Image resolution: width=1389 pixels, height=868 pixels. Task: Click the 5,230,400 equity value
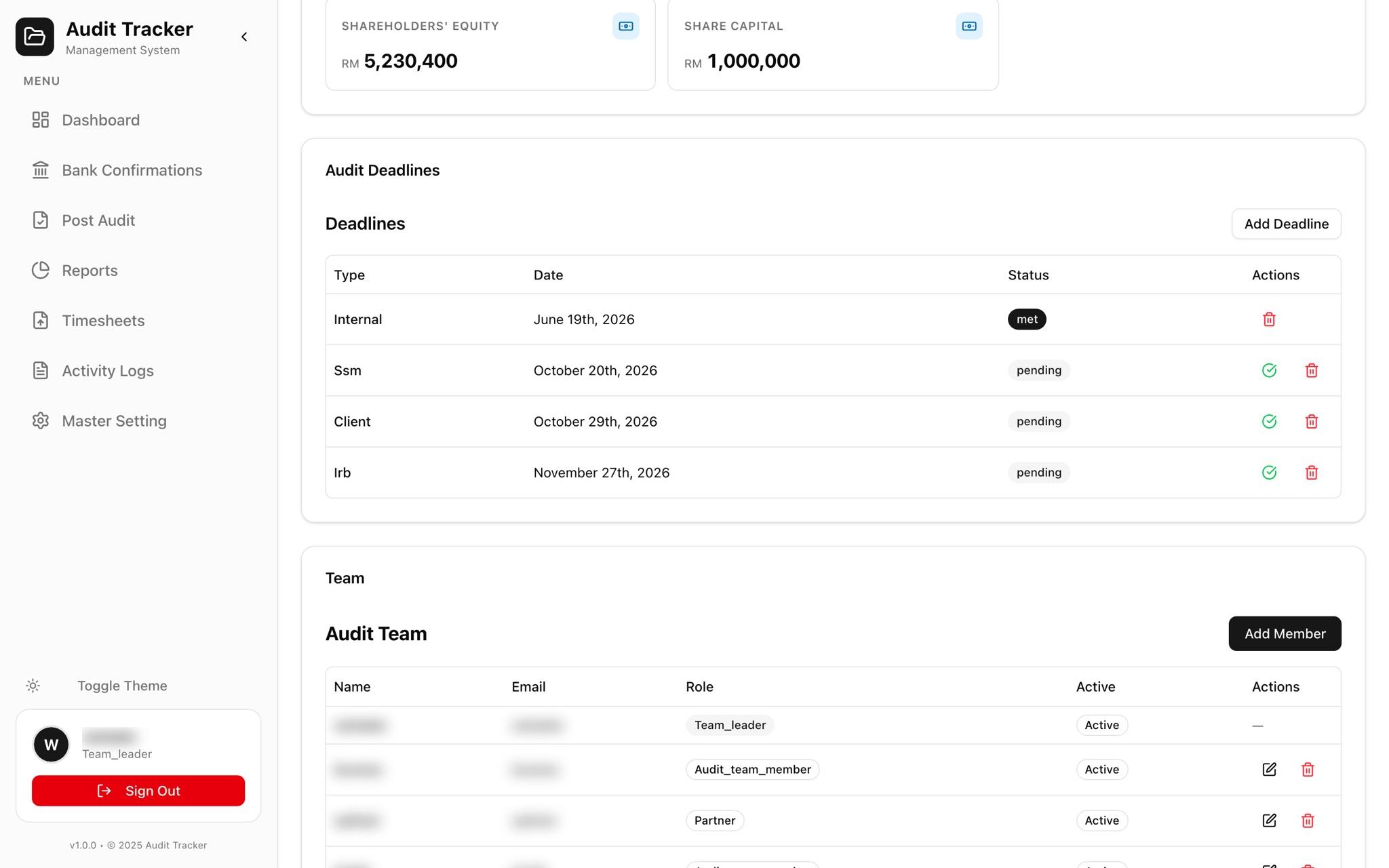(x=410, y=61)
